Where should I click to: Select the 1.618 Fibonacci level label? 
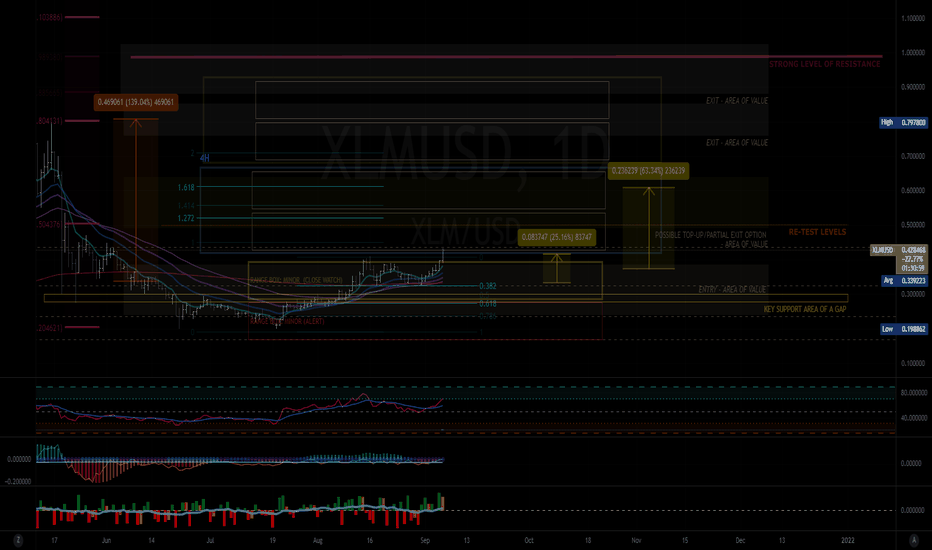186,187
